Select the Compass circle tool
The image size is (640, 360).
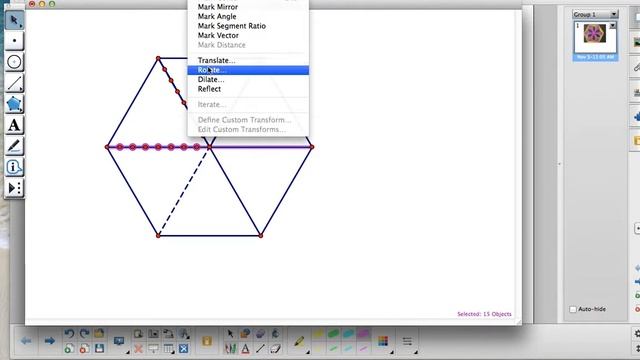pyautogui.click(x=14, y=62)
